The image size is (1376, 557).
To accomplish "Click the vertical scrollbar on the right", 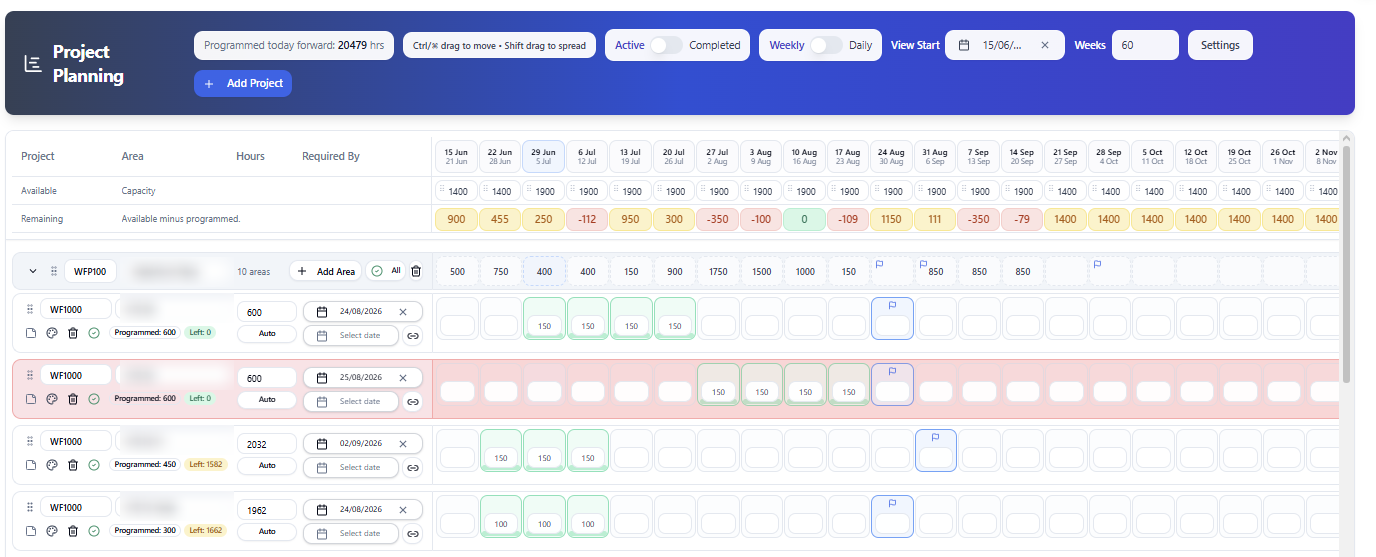I will [x=1346, y=264].
